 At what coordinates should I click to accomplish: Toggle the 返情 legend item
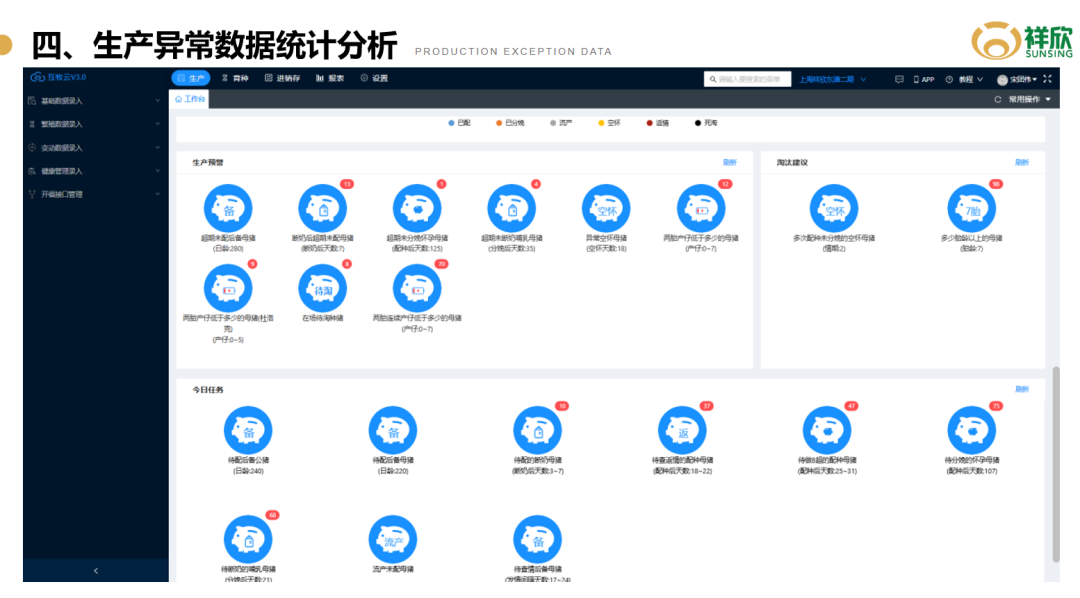coord(658,123)
